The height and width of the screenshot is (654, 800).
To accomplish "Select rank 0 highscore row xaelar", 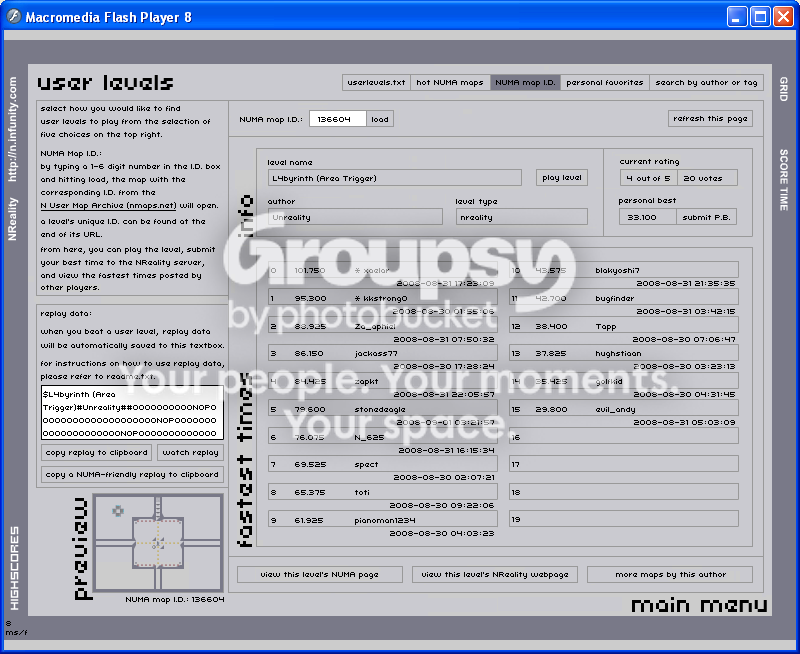I will (383, 270).
